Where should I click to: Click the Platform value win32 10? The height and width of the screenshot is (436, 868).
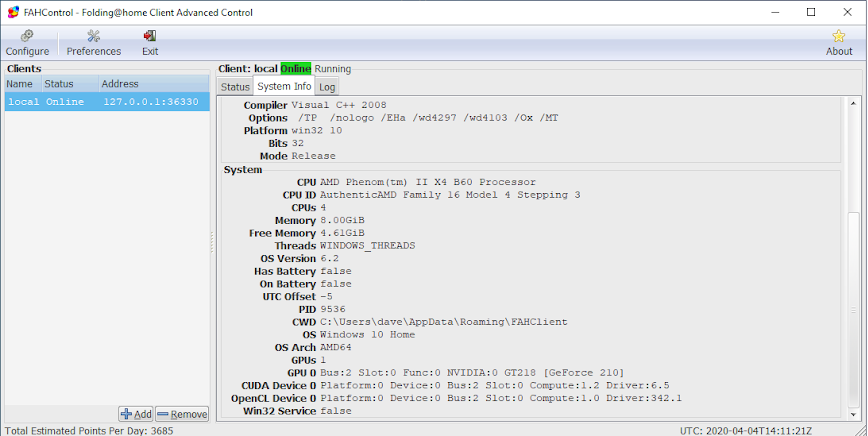coord(317,131)
